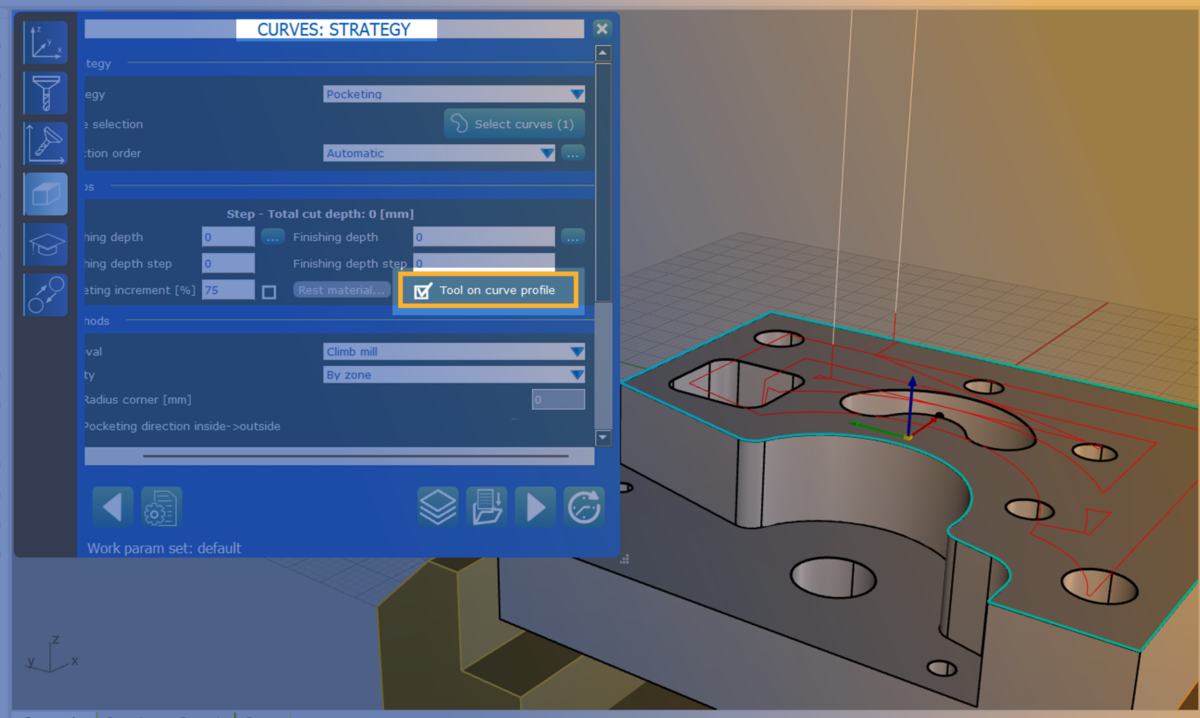
Task: Click the Finishing depth input field
Action: pyautogui.click(x=484, y=237)
